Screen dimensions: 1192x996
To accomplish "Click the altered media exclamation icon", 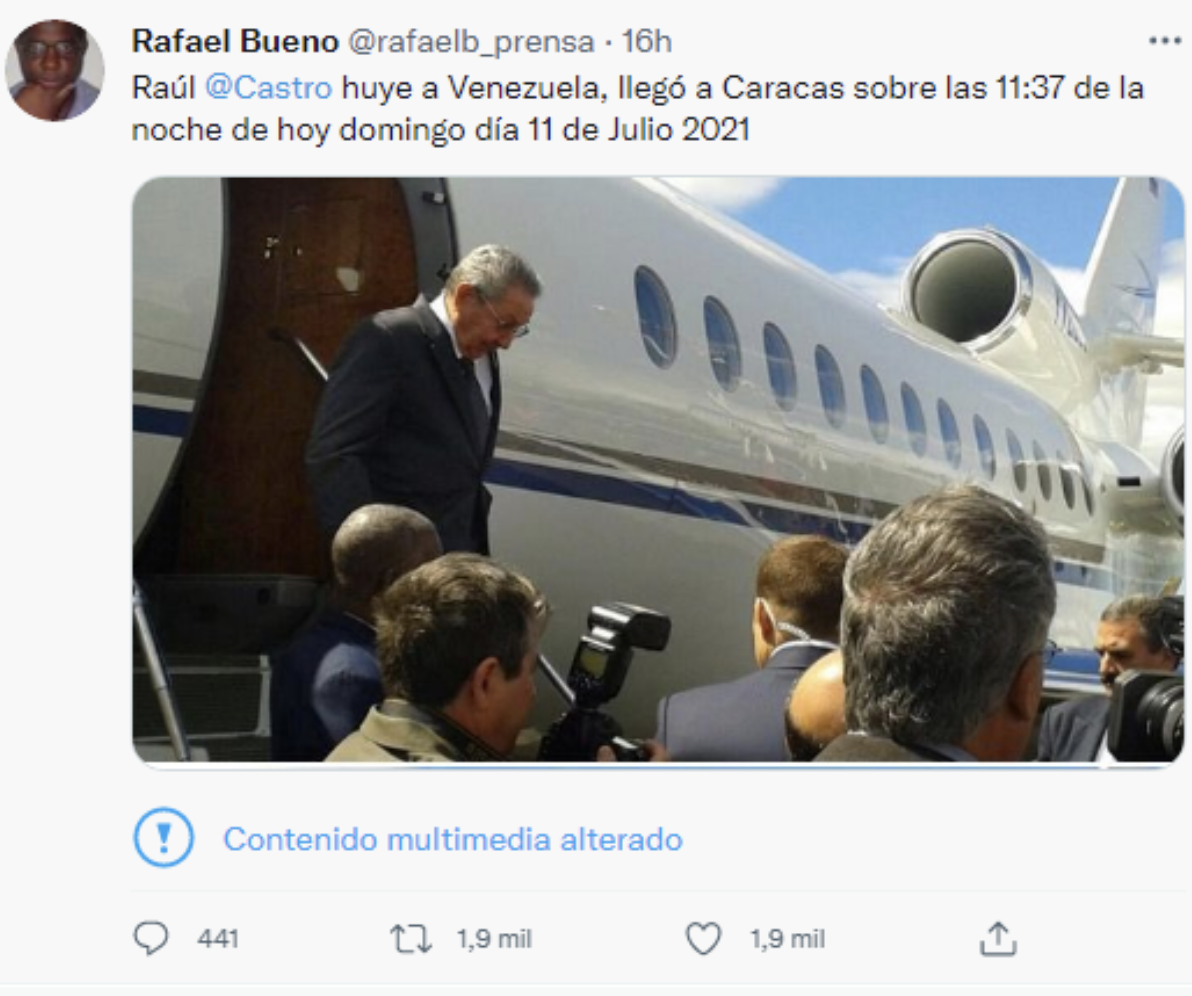I will (163, 838).
